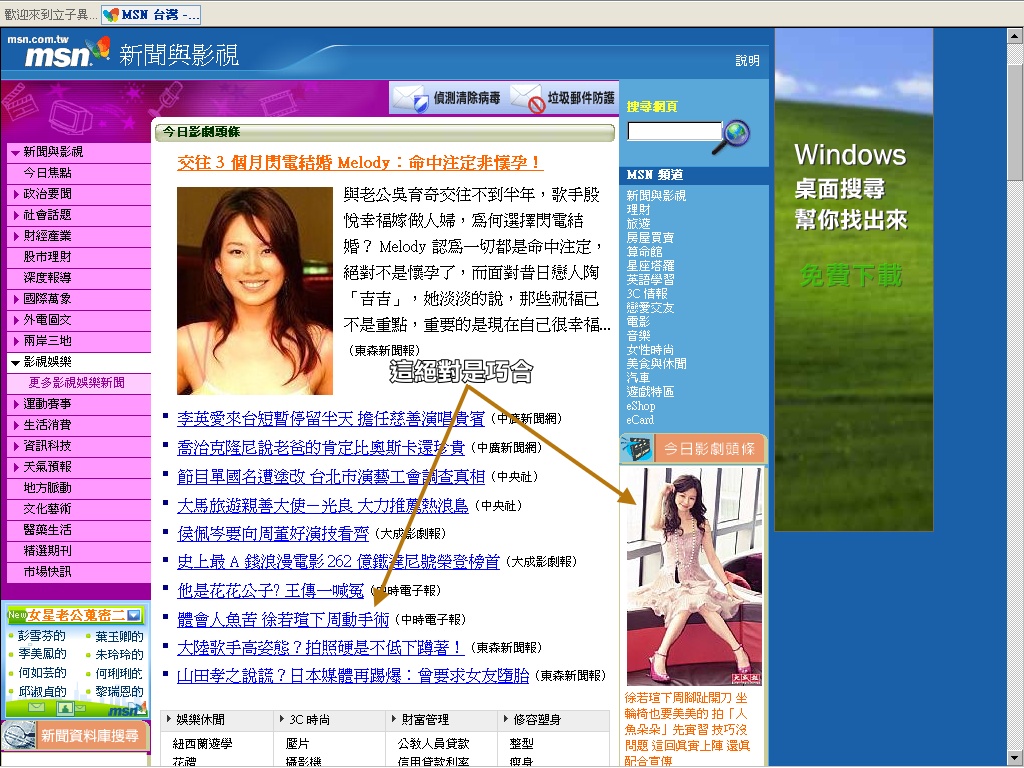The height and width of the screenshot is (768, 1024).
Task: Open the 英語學習 MSN channel link
Action: point(650,280)
